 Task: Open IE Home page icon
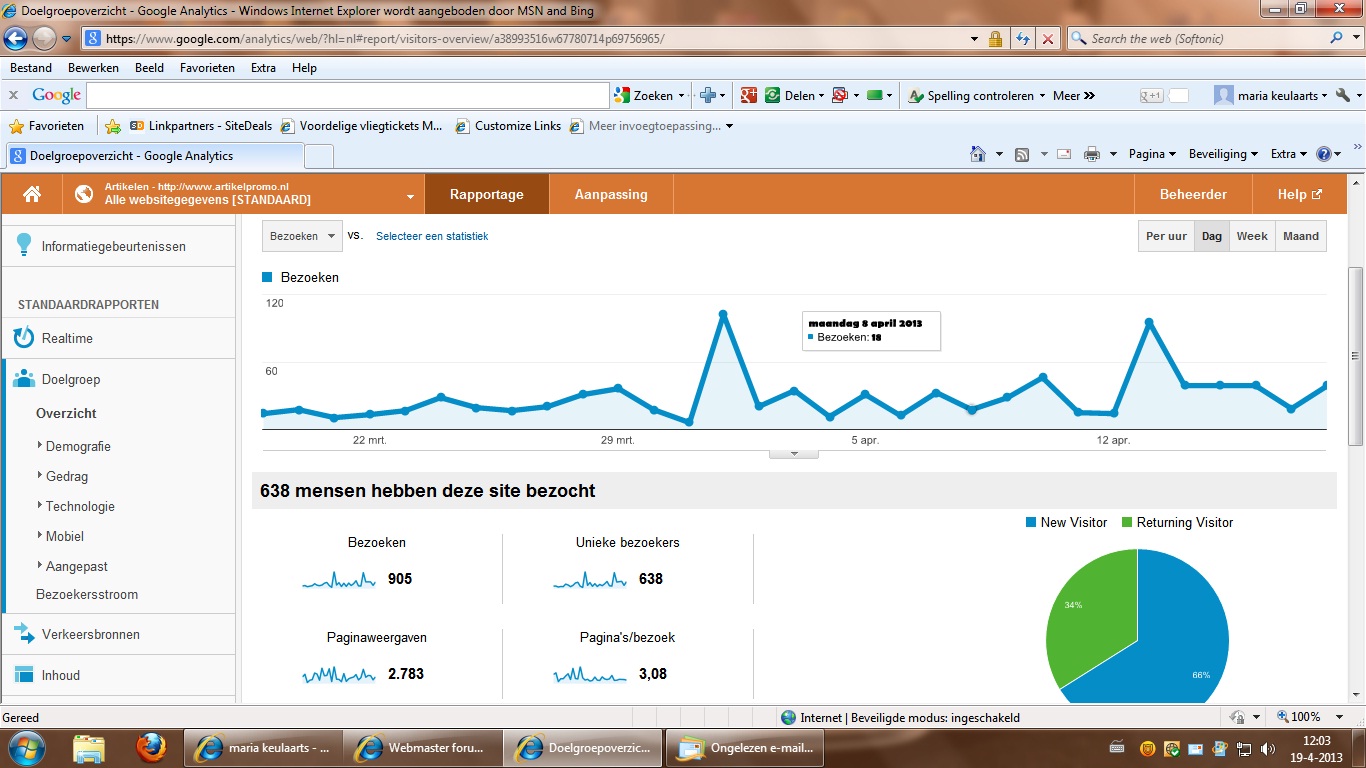[x=978, y=154]
